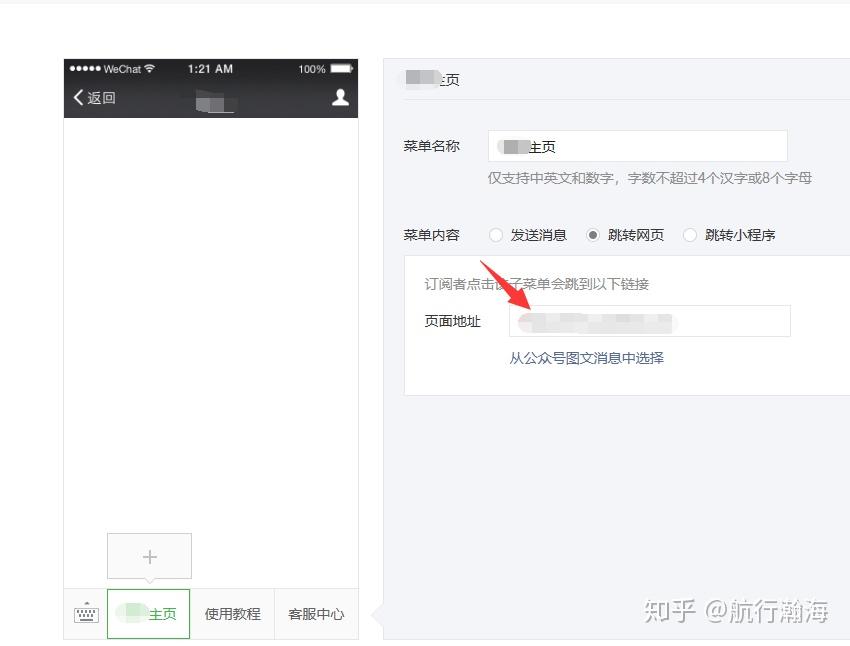Click the 菜单名称 input field
Viewport: 850px width, 646px height.
click(638, 146)
